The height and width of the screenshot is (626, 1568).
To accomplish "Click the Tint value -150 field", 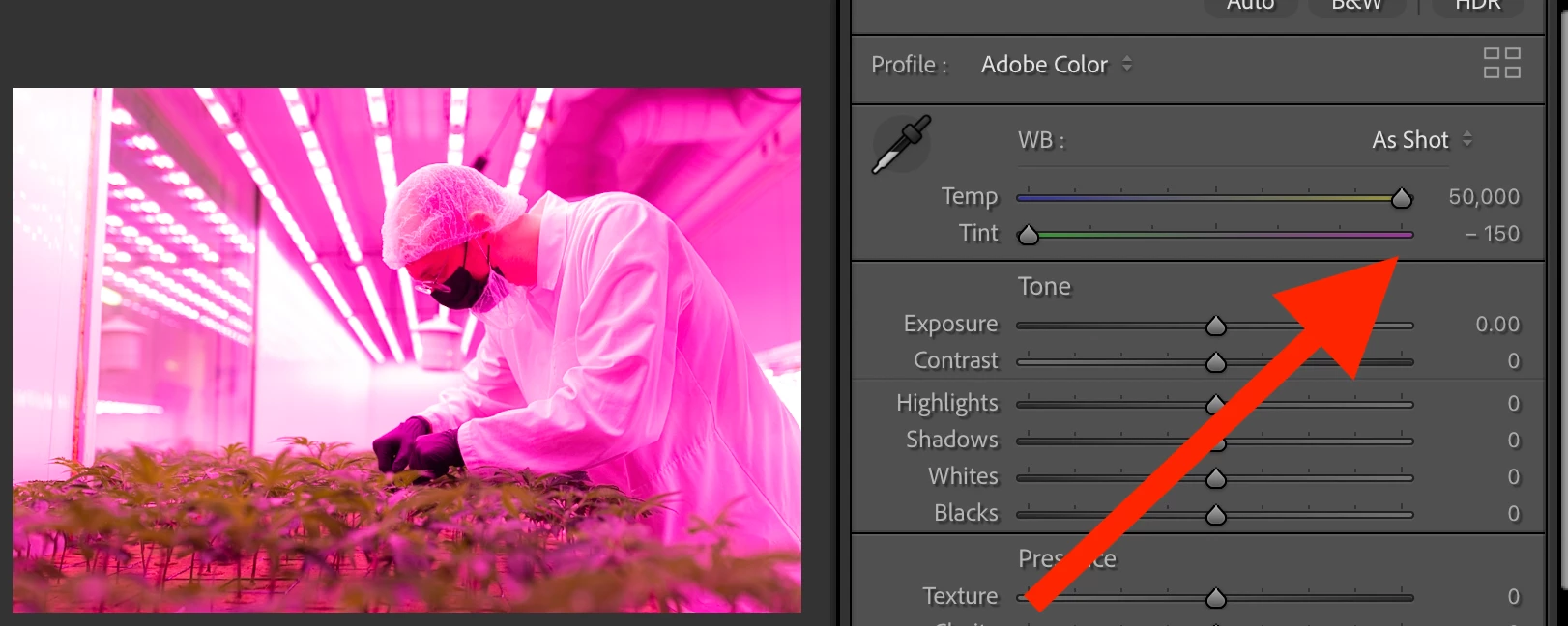I will point(1492,234).
